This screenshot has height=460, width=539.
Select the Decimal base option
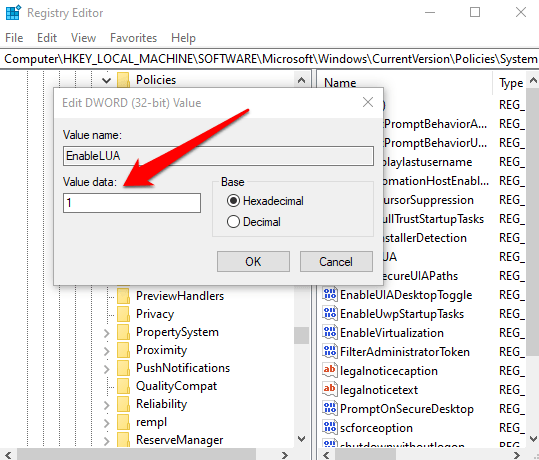254,222
